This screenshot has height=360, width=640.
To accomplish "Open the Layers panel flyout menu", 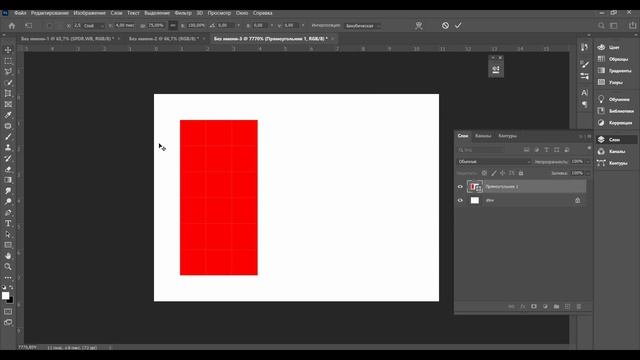I will click(x=589, y=136).
